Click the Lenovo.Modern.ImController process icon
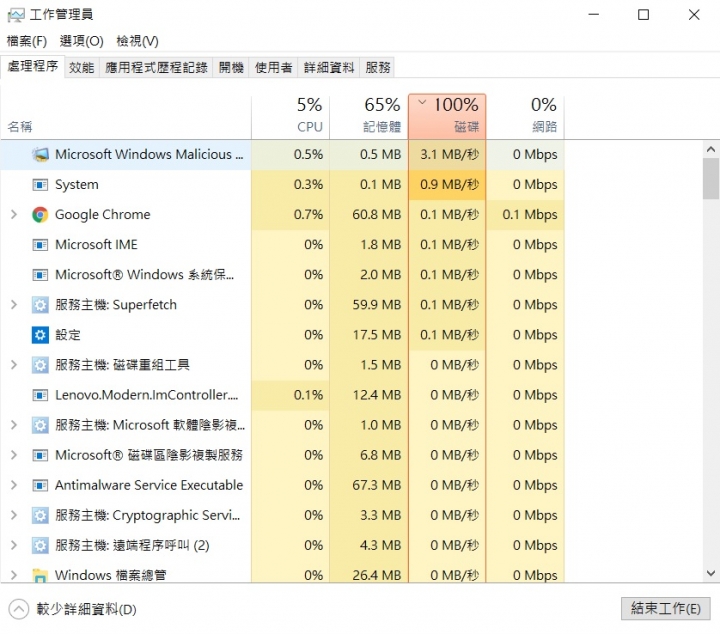The image size is (720, 634). point(40,395)
